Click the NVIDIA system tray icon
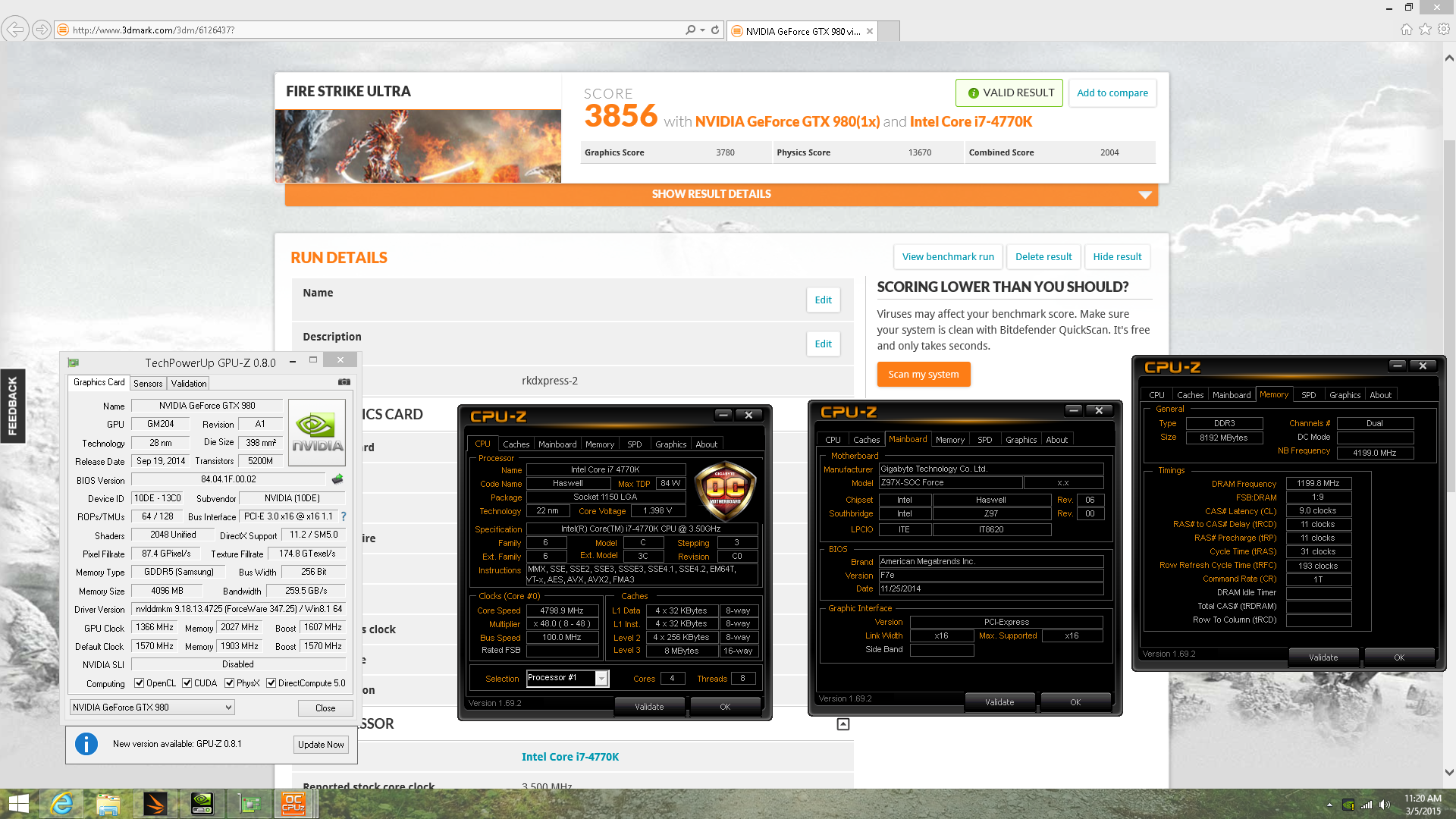 [x=1348, y=805]
